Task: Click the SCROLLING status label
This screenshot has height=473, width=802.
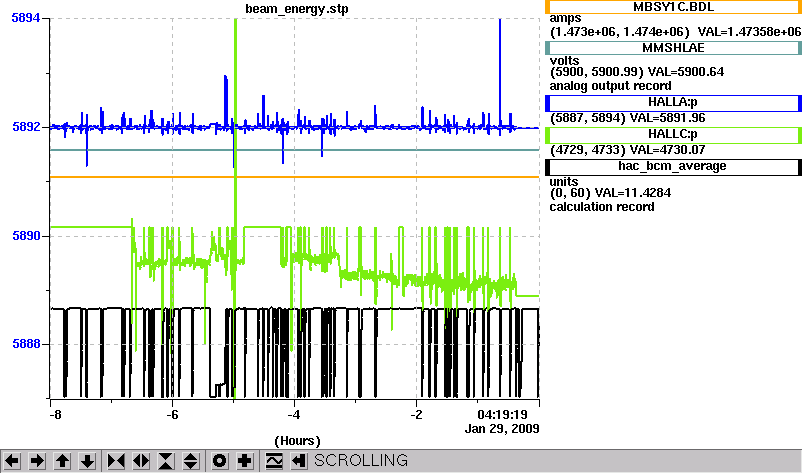Action: tap(361, 461)
